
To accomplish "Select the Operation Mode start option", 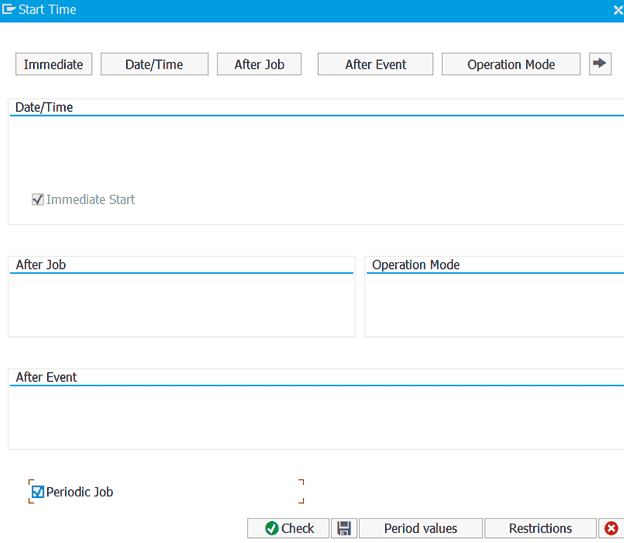I will click(510, 64).
